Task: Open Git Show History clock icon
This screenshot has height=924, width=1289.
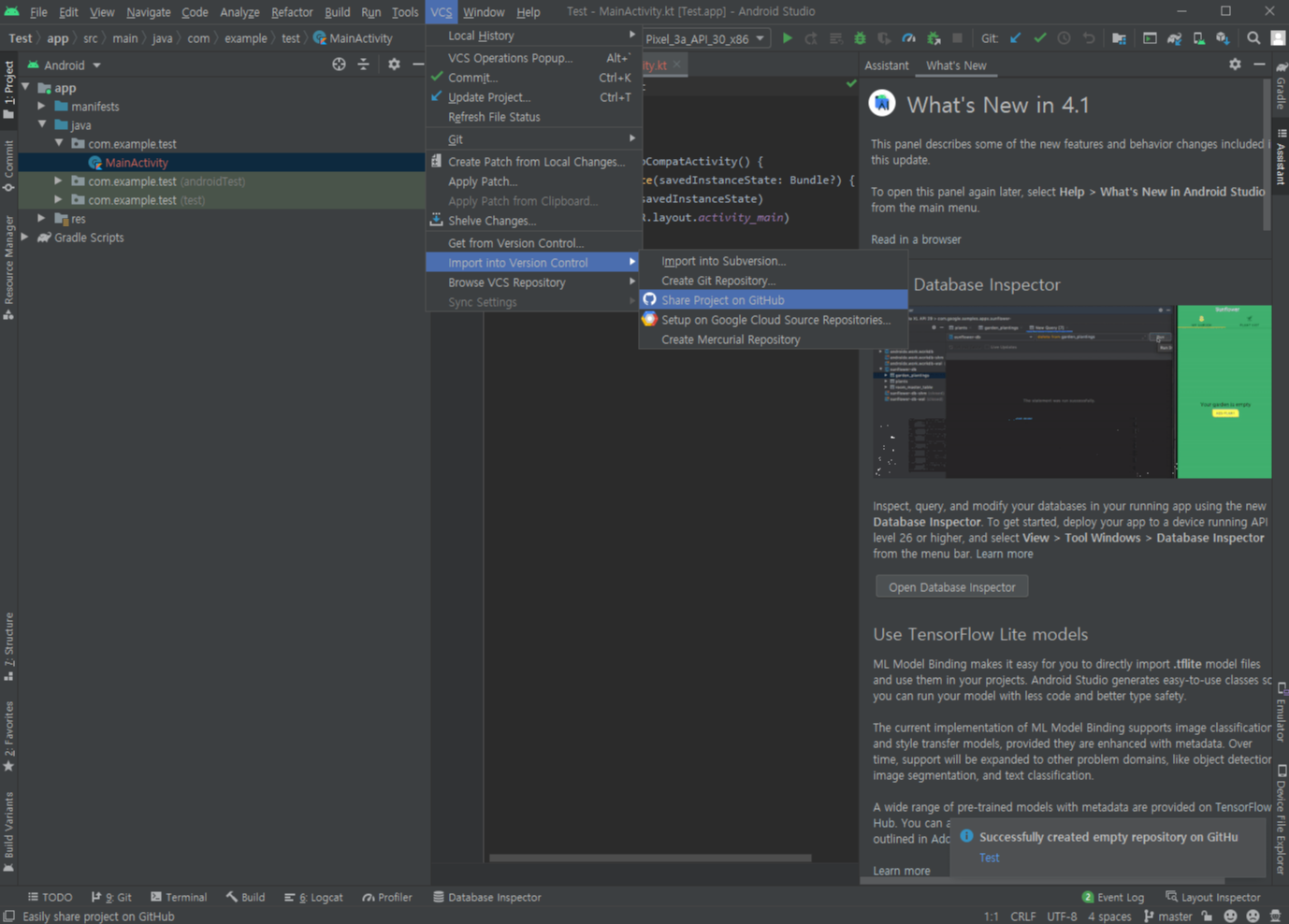Action: click(1065, 38)
